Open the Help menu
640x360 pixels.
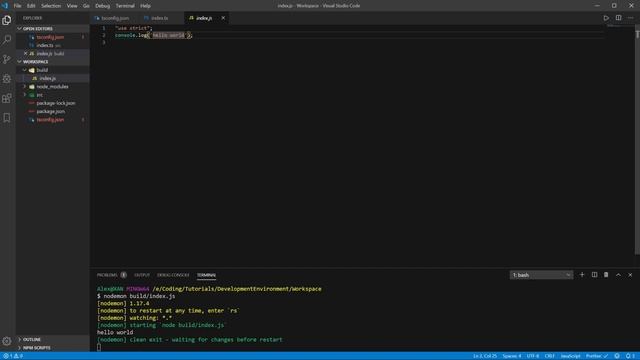click(x=145, y=6)
